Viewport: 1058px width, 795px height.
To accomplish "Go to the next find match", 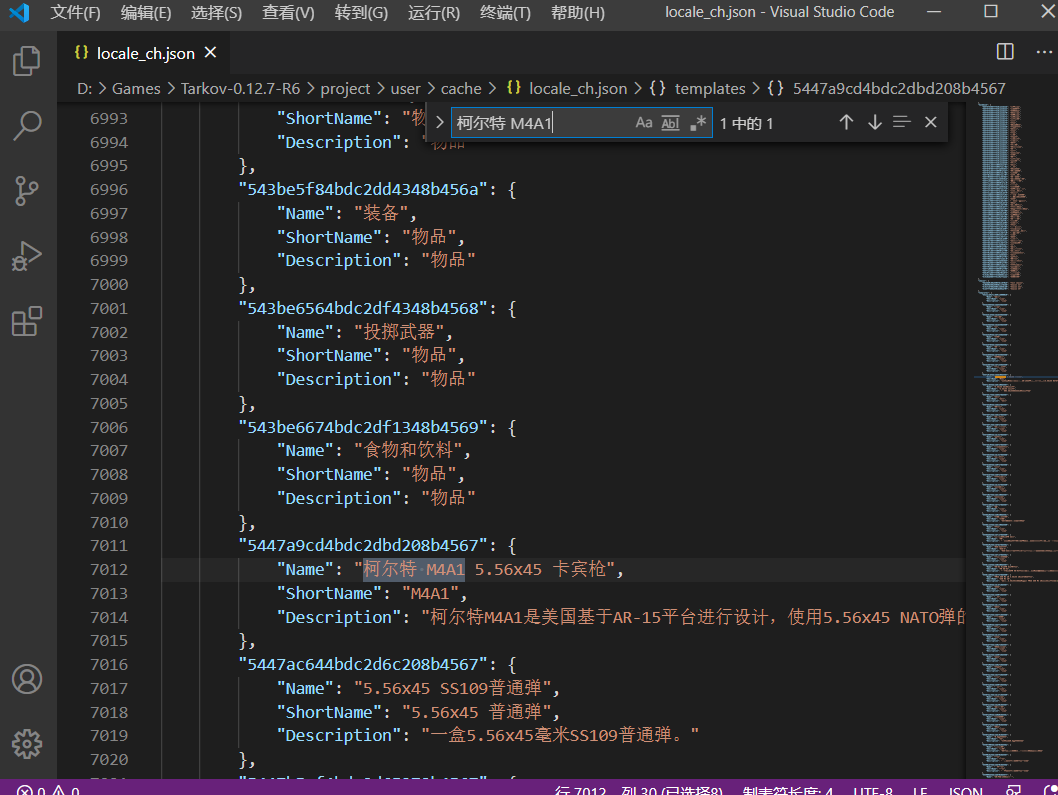I will point(874,122).
